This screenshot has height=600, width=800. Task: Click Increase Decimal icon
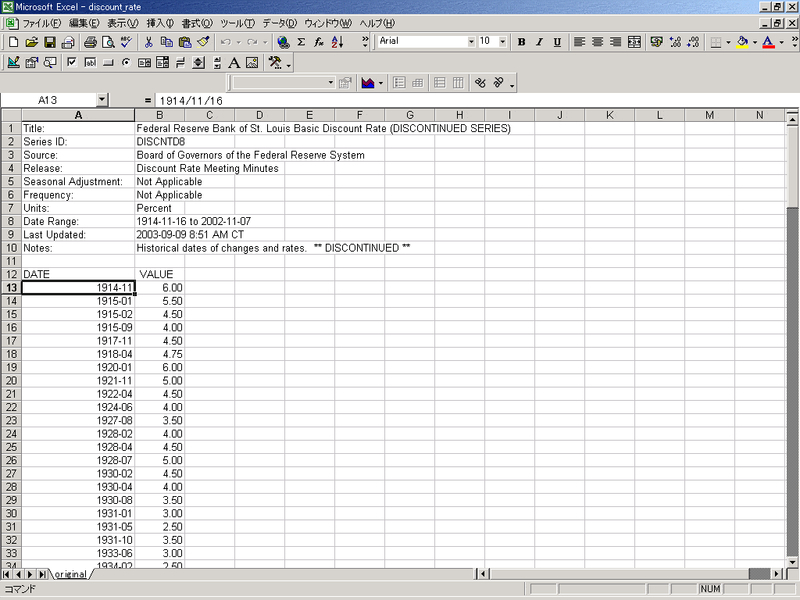click(675, 42)
